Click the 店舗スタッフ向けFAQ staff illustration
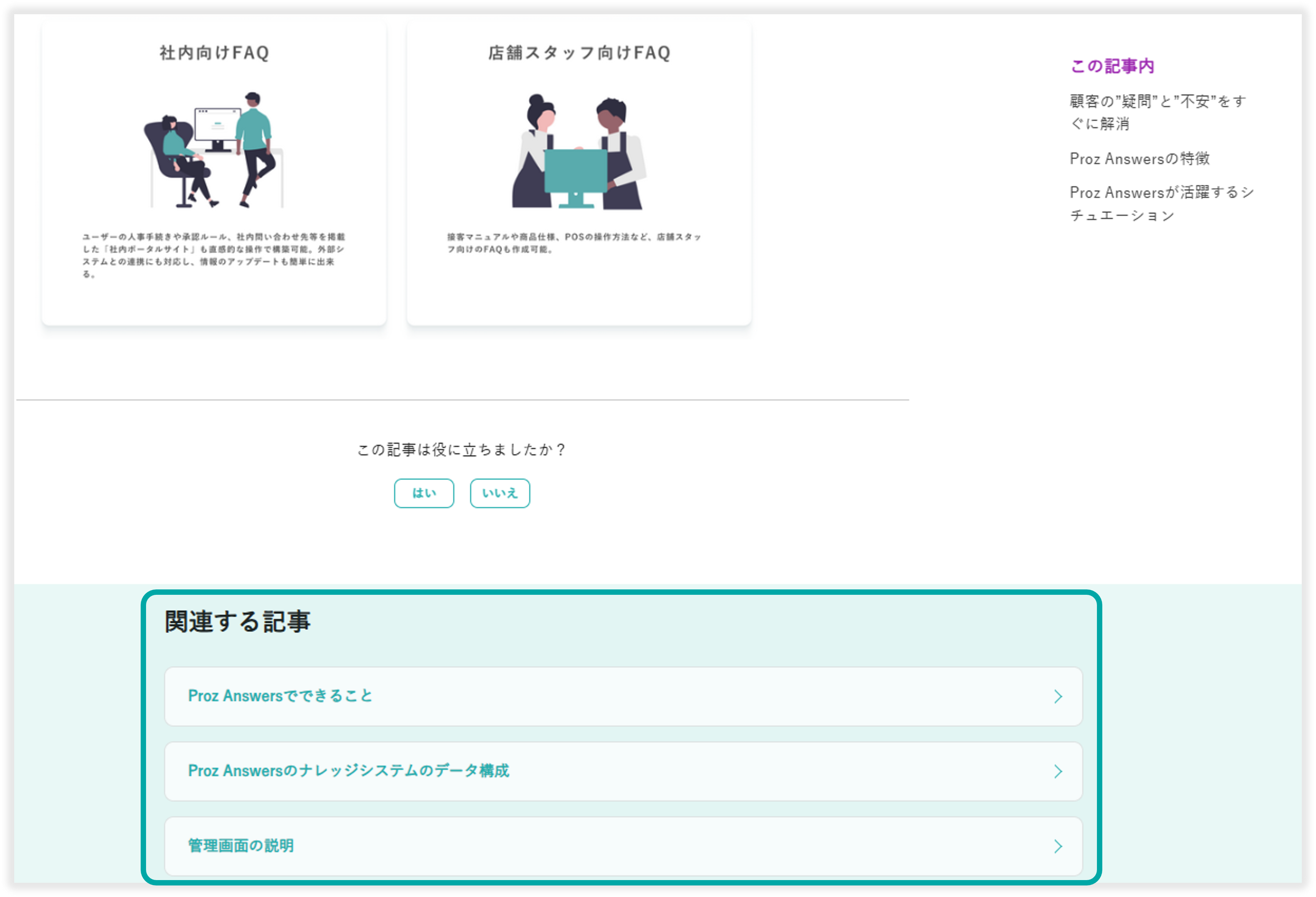Viewport: 1316px width, 897px height. click(579, 151)
